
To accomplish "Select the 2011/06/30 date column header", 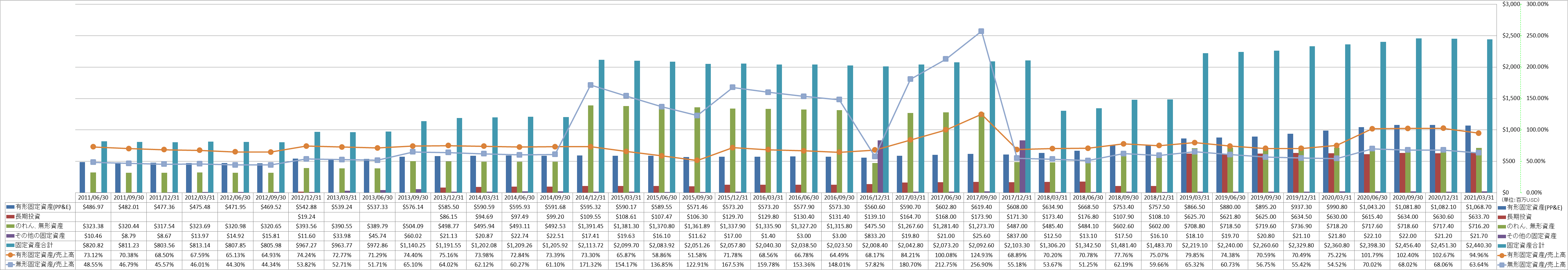I will coord(93,198).
